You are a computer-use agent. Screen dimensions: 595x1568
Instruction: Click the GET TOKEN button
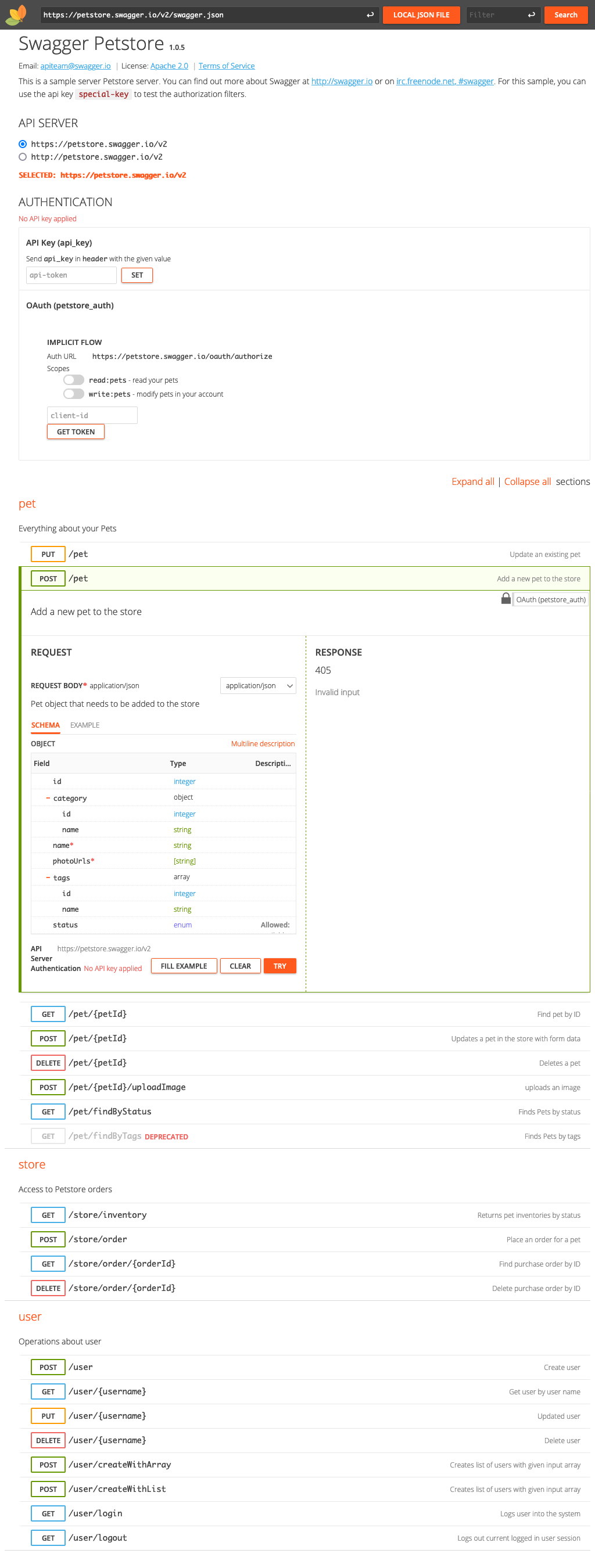[76, 431]
